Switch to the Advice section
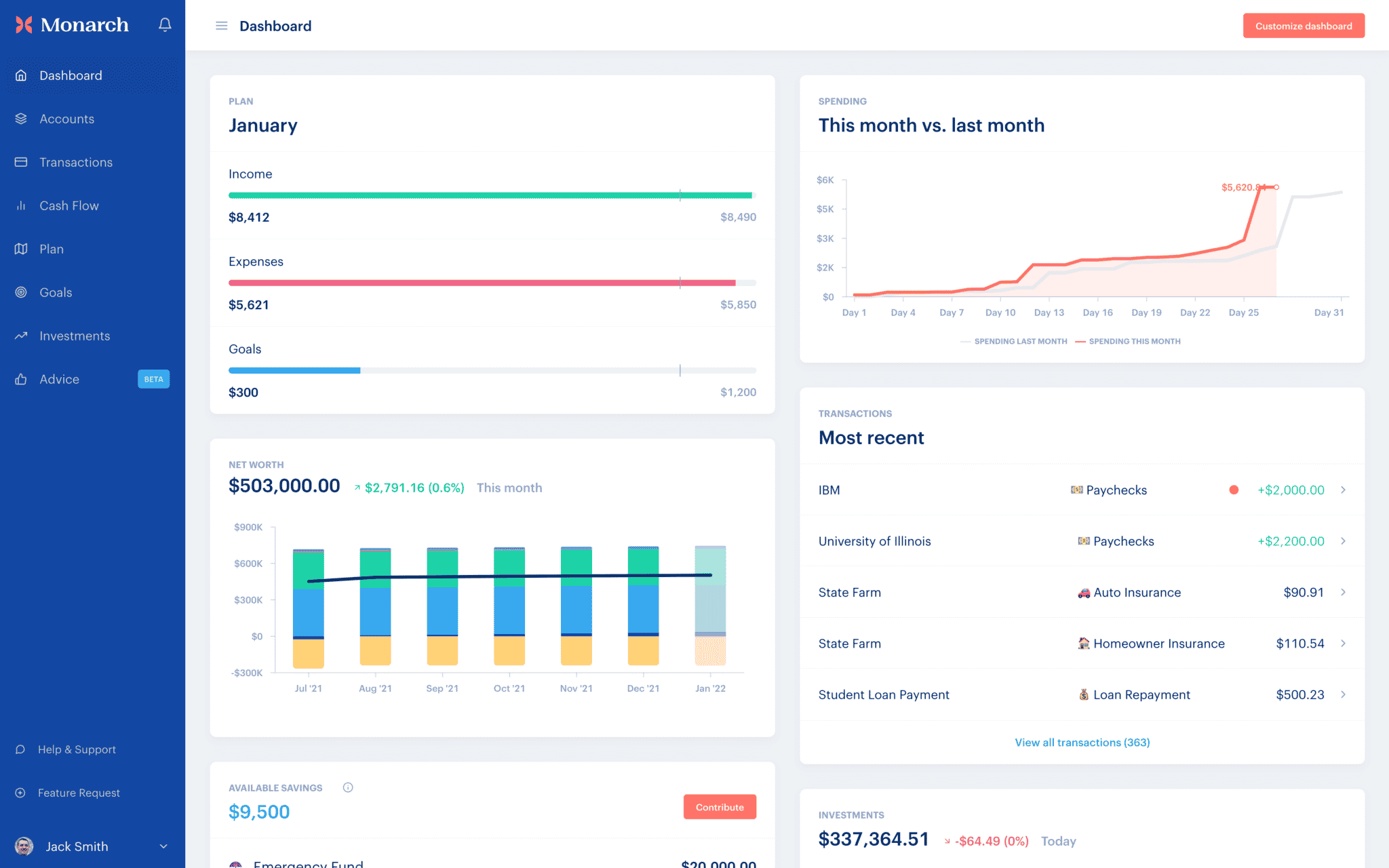This screenshot has height=868, width=1389. click(59, 379)
